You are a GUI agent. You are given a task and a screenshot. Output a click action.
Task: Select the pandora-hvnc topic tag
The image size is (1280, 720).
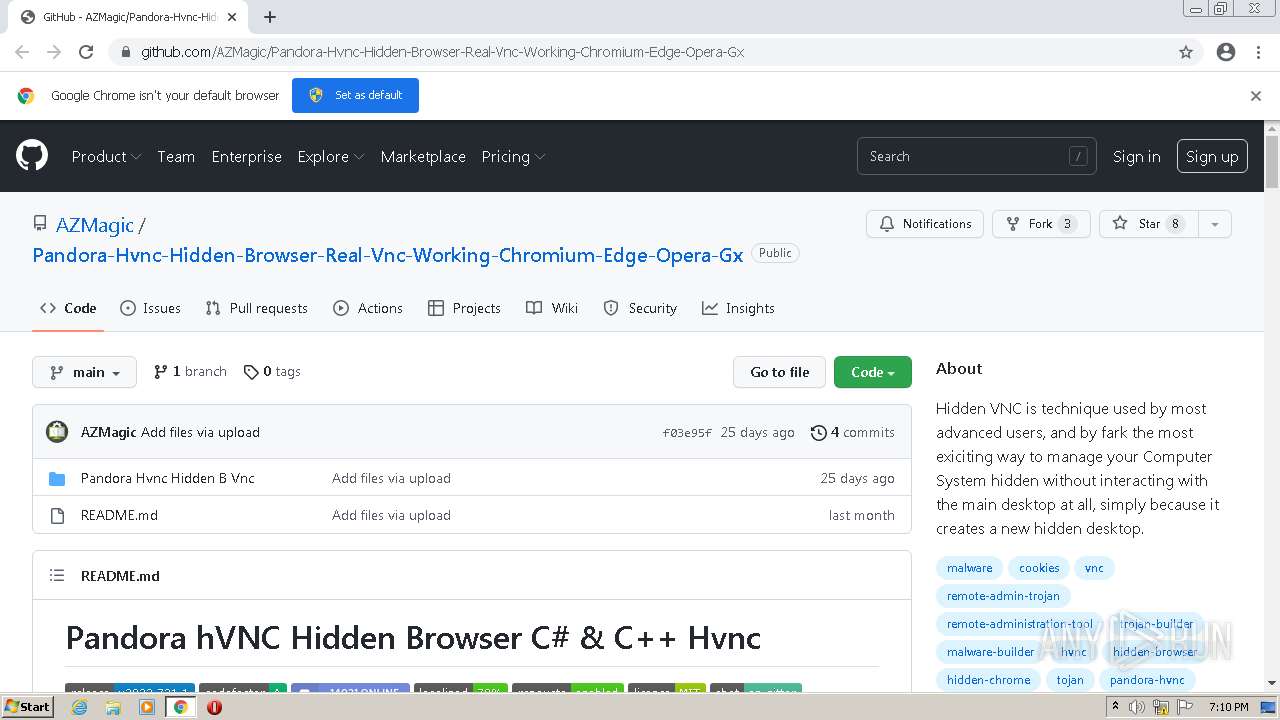point(1147,680)
